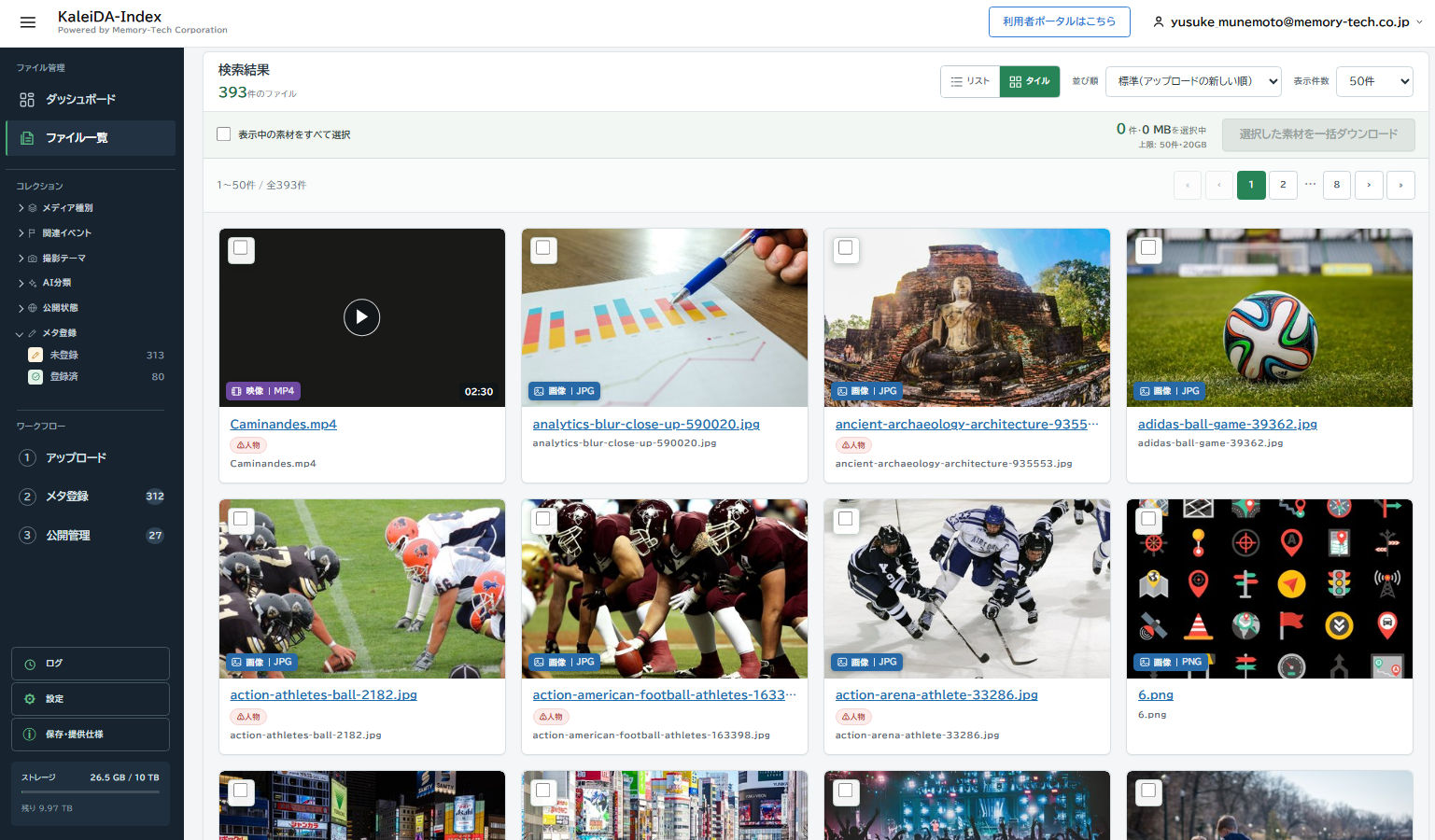Click the ログ clock icon
The width and height of the screenshot is (1435, 840).
30,664
